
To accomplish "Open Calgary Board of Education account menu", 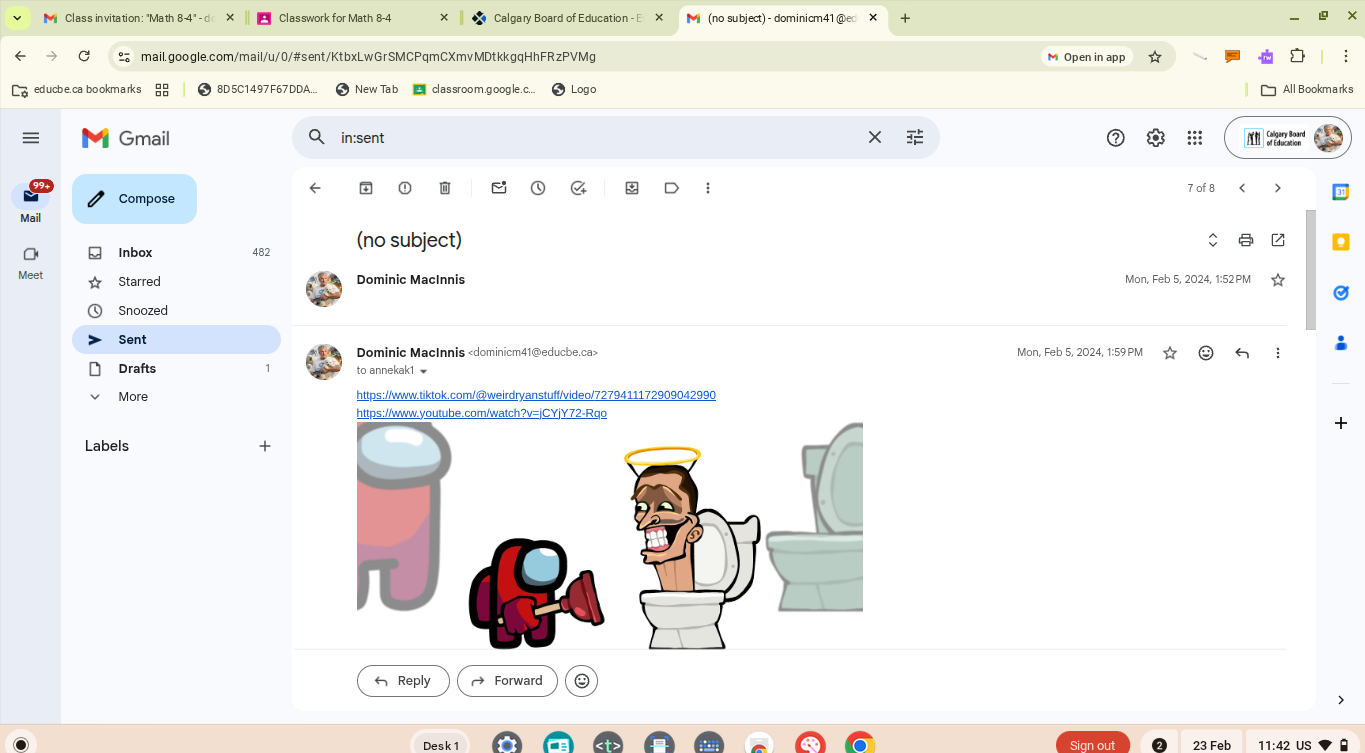I will [1287, 138].
